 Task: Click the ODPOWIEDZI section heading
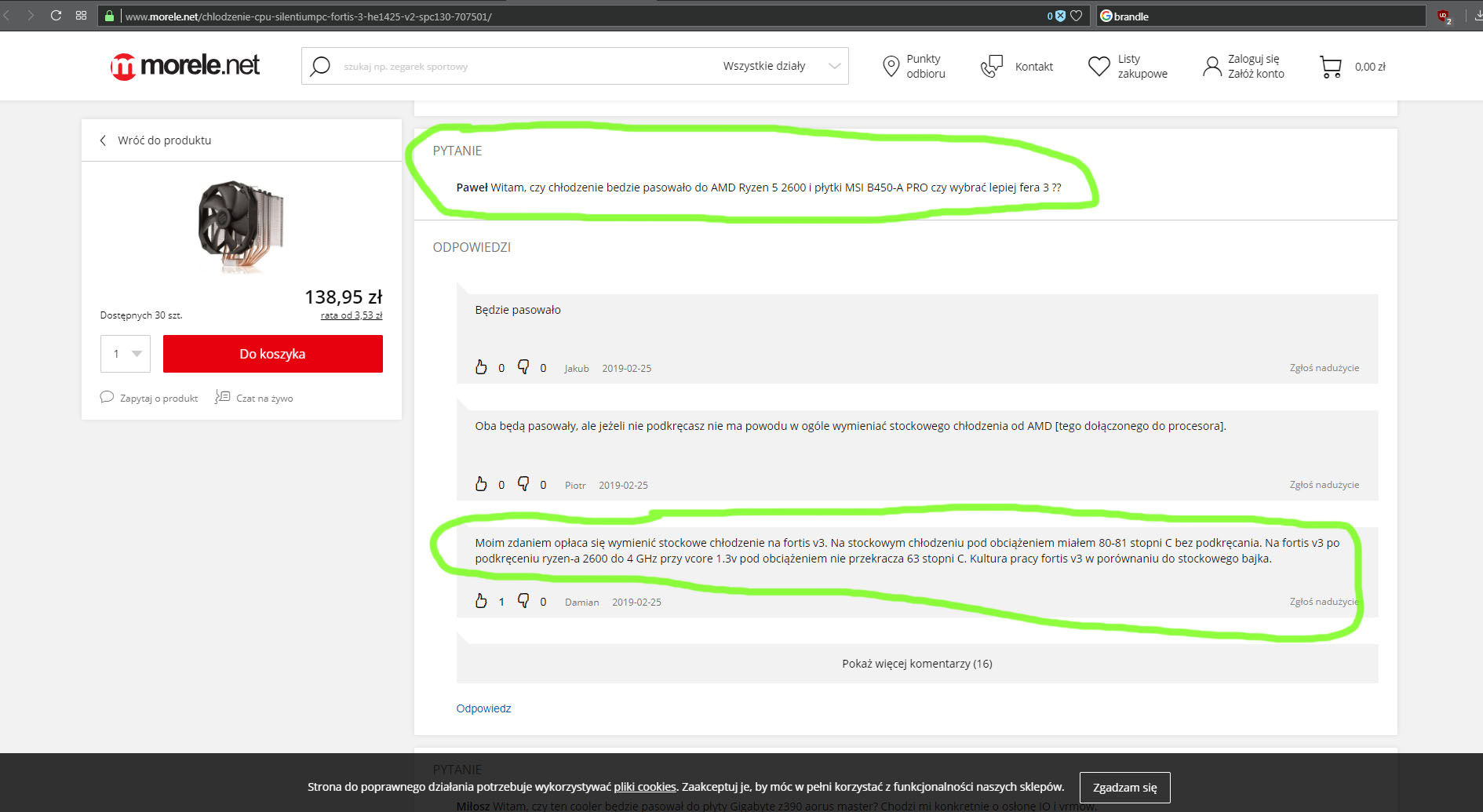[472, 247]
